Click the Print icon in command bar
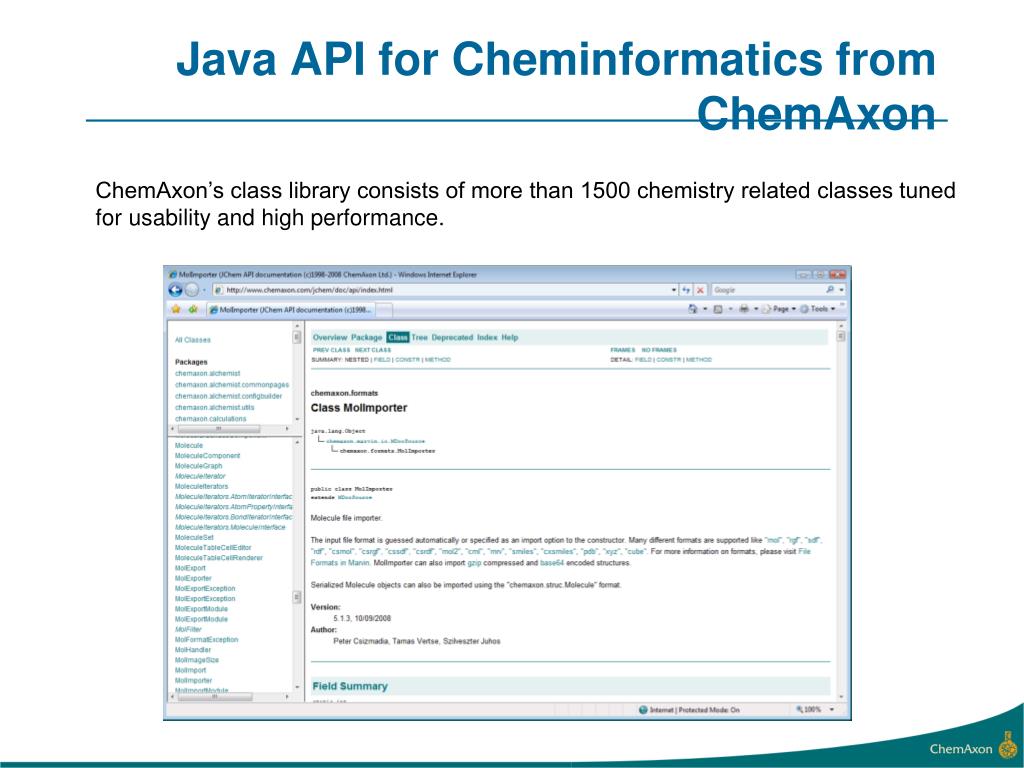The width and height of the screenshot is (1024, 768). point(744,309)
